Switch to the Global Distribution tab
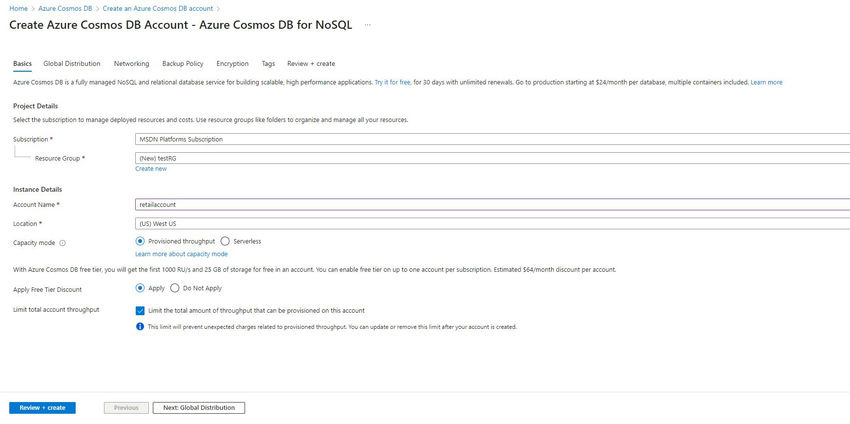850x424 pixels. (x=72, y=63)
